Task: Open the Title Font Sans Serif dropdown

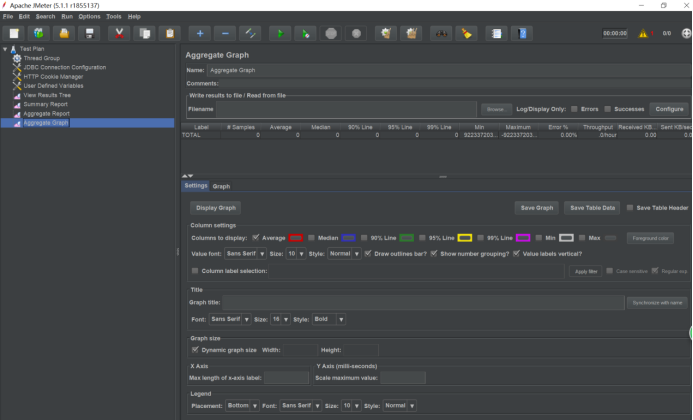Action: coord(230,319)
